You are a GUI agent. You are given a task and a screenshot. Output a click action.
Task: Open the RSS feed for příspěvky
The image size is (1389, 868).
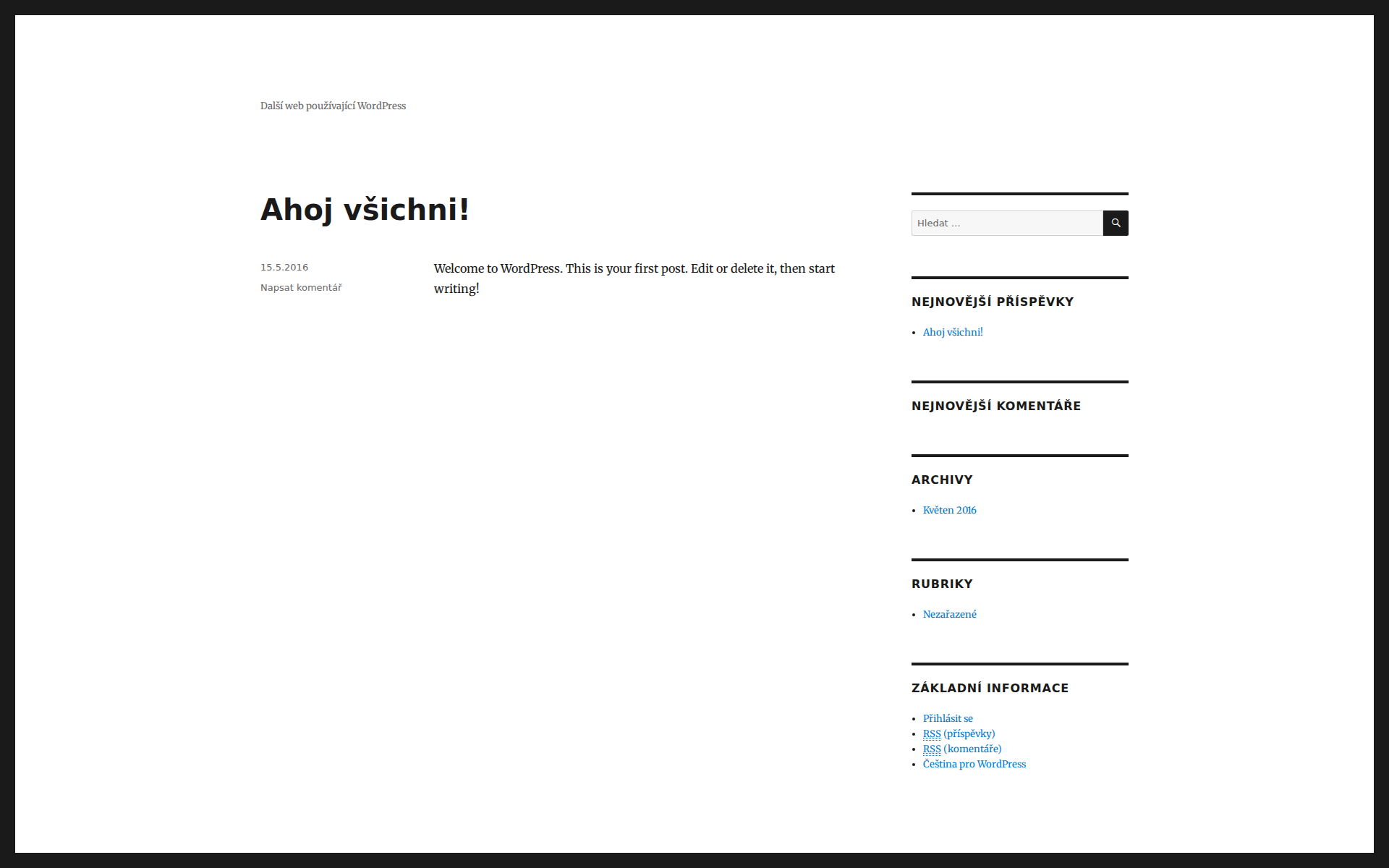[x=958, y=733]
